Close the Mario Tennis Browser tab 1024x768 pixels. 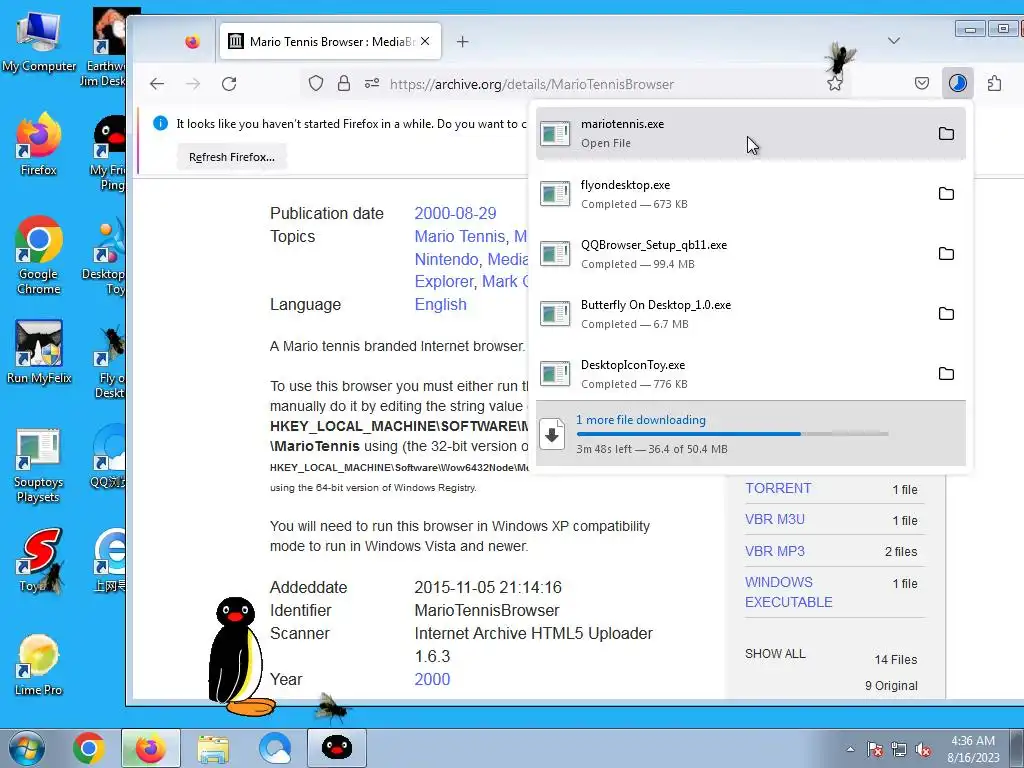(425, 41)
